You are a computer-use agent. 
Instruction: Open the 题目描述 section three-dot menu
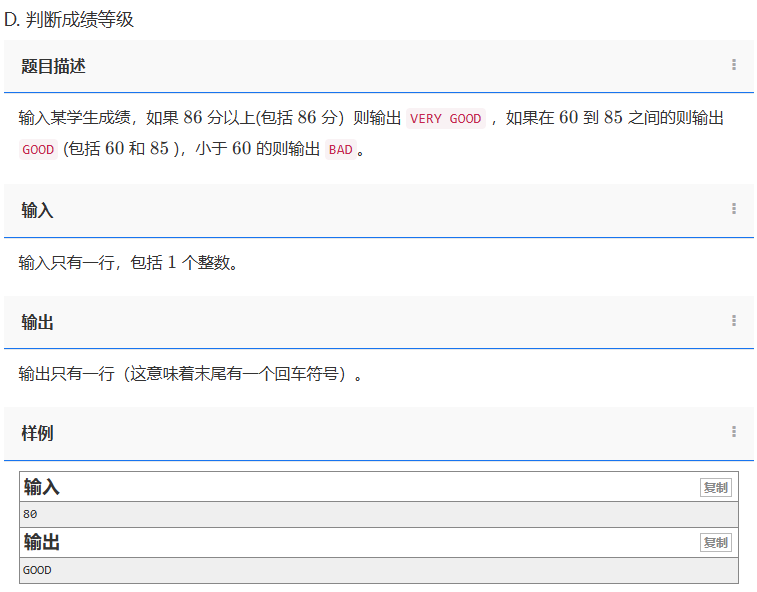[734, 65]
